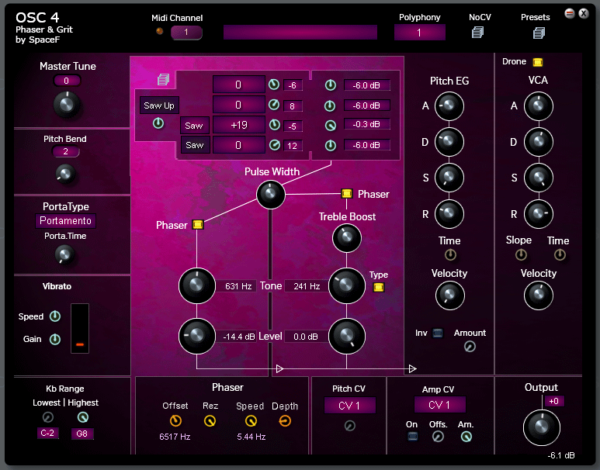
Task: Click the Vibrato Speed knob
Action: pos(55,317)
